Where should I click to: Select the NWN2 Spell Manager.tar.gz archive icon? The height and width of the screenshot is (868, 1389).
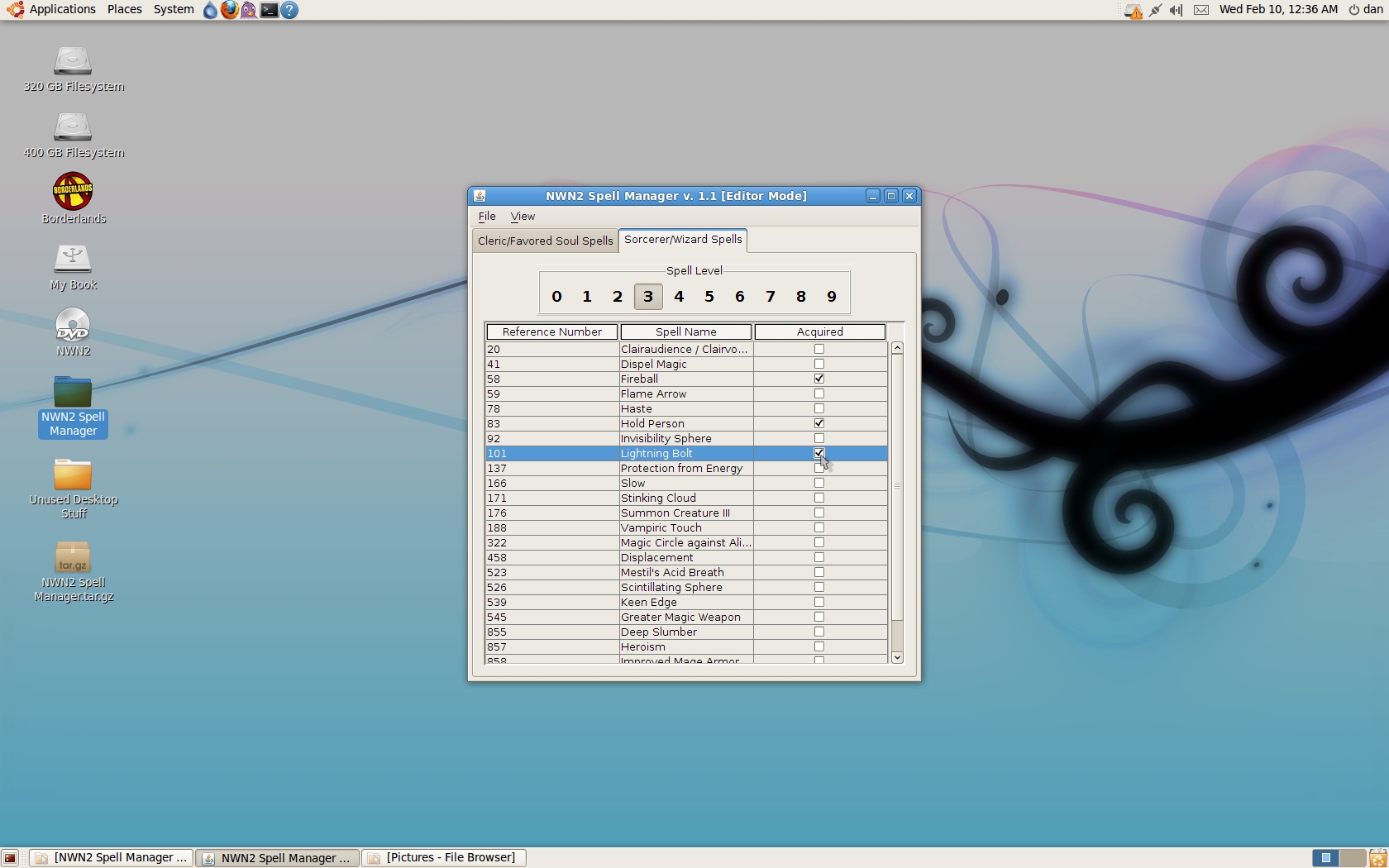pyautogui.click(x=73, y=558)
